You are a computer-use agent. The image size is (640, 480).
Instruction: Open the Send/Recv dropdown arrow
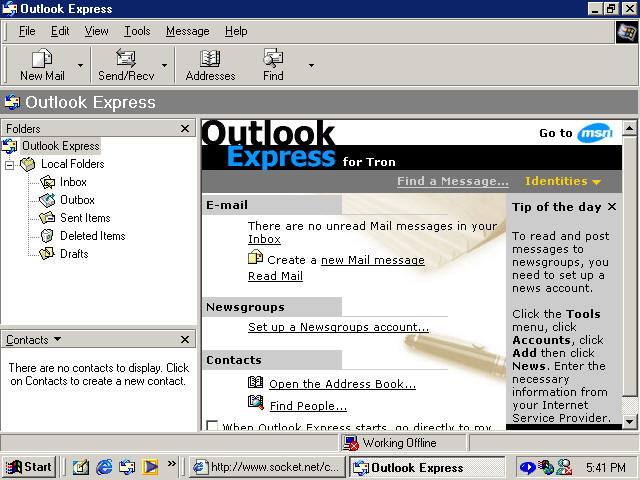[x=164, y=65]
